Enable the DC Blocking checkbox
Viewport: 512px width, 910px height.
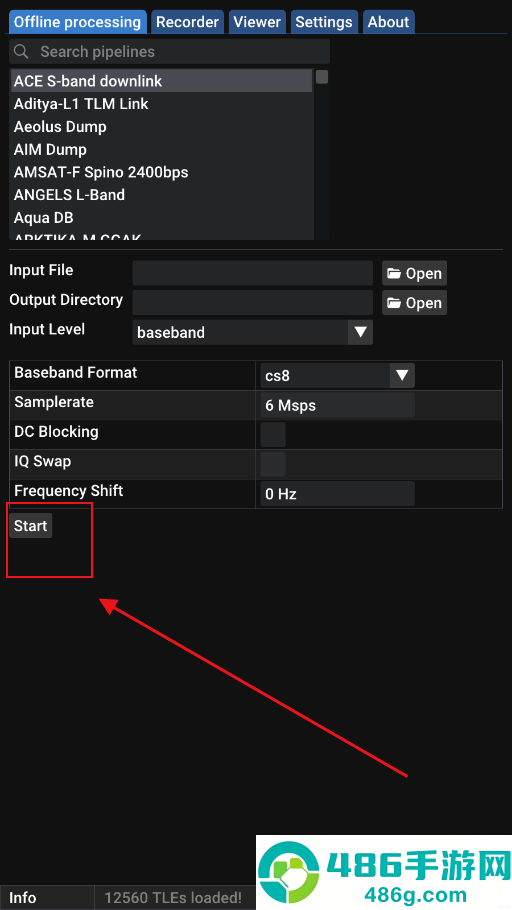(273, 435)
